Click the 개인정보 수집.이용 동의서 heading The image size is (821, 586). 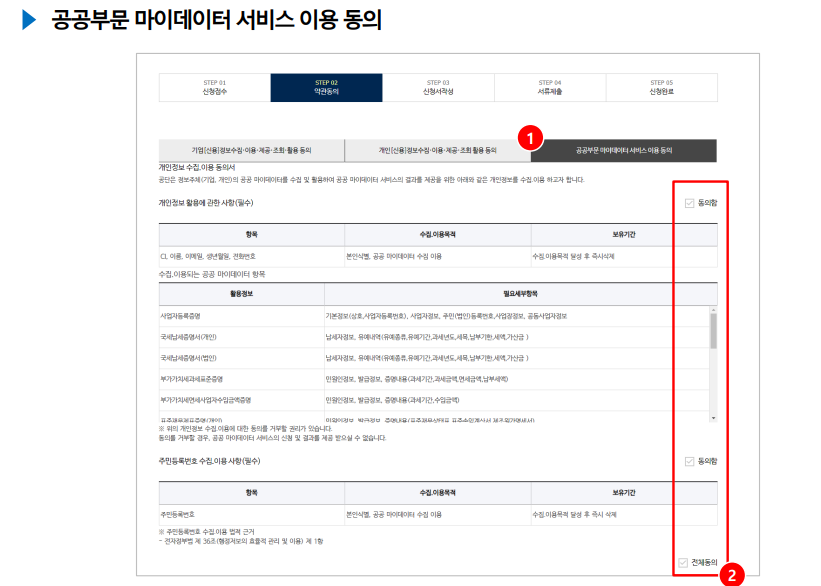tap(197, 168)
